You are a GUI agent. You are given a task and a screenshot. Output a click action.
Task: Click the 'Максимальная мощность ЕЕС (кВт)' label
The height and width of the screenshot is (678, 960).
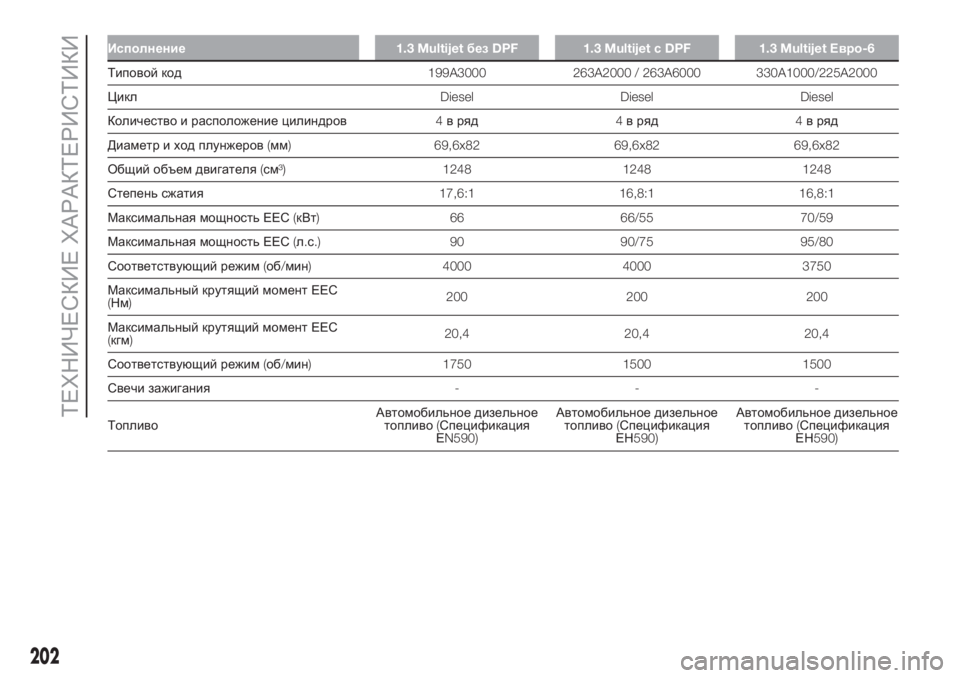point(214,218)
